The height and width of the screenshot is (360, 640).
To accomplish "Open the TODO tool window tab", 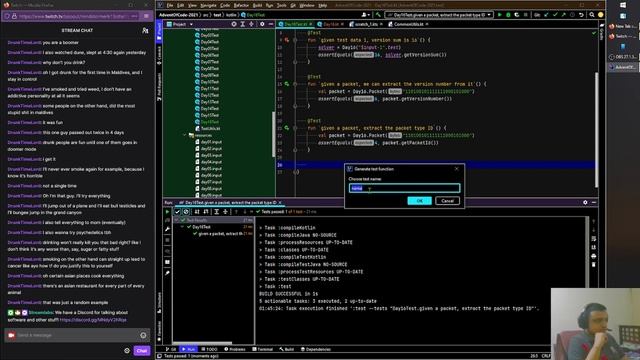I will tap(209, 349).
